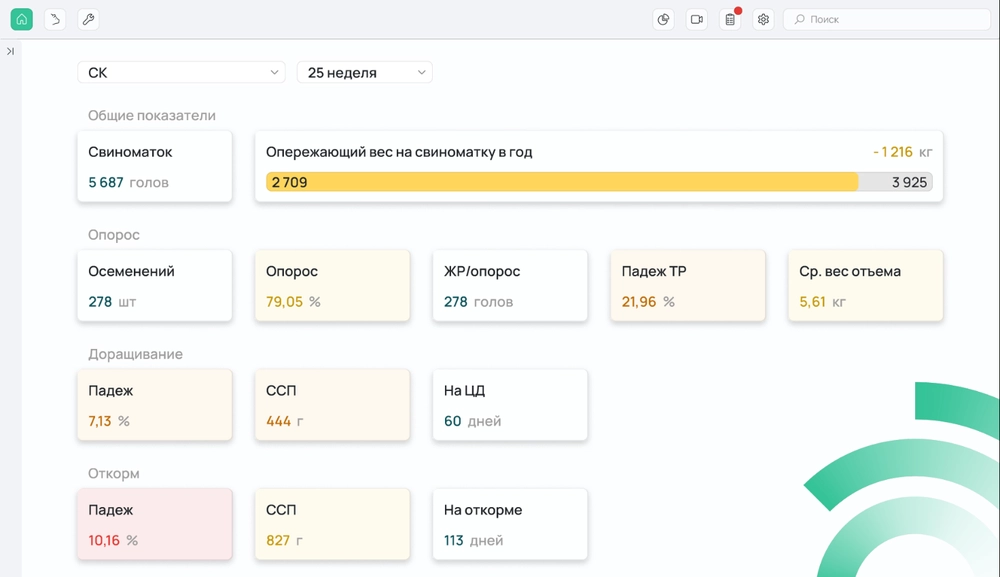
Task: Open settings via the gear icon
Action: [763, 19]
